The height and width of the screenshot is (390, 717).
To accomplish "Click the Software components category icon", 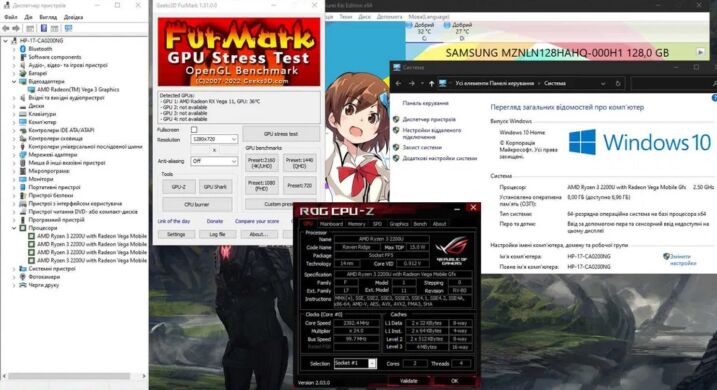I will click(x=22, y=57).
